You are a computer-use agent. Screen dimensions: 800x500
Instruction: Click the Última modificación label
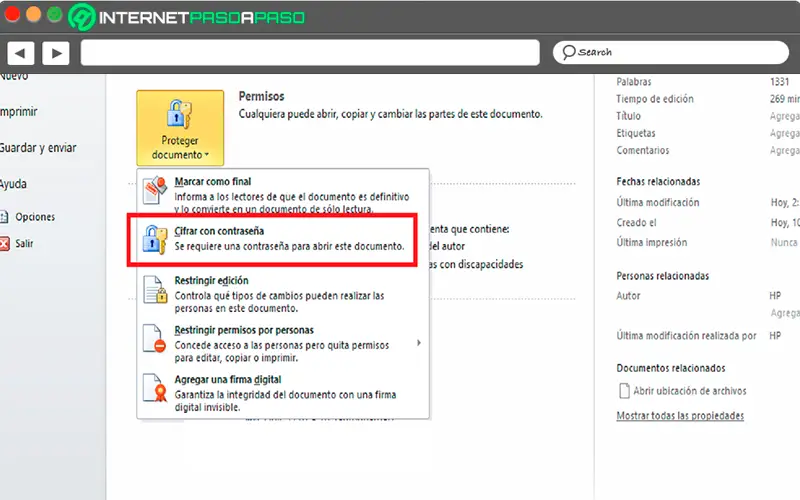point(658,203)
